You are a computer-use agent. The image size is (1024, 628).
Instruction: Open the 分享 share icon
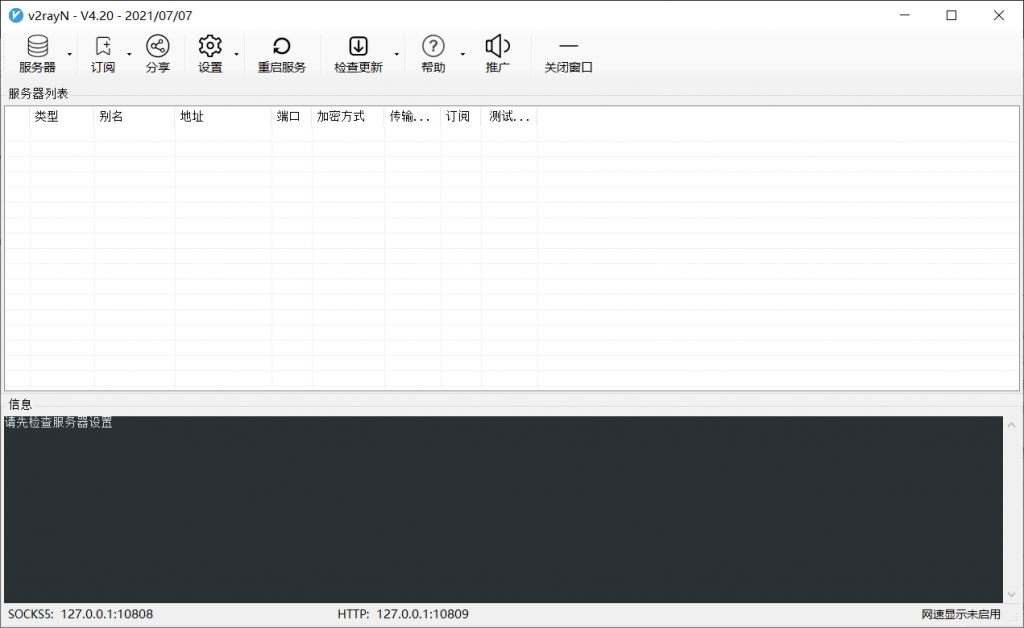158,47
